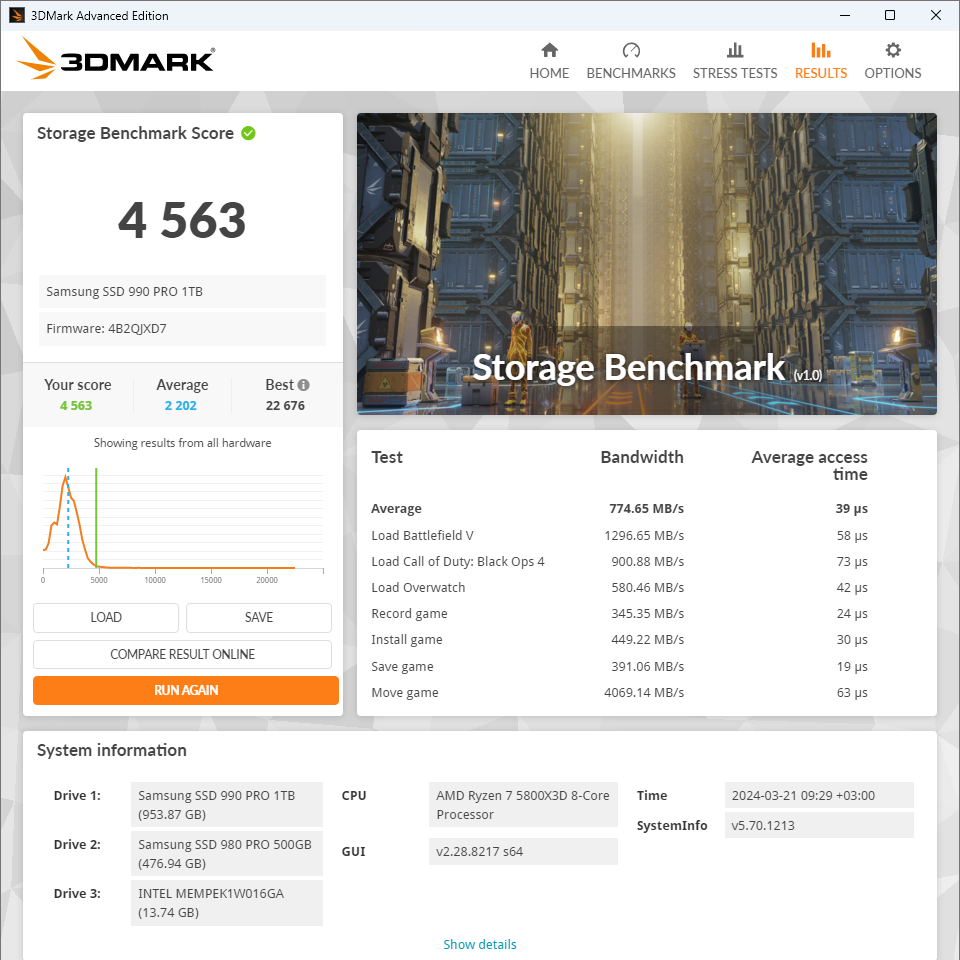Click the Average access time header
The image size is (960, 960).
[x=809, y=465]
